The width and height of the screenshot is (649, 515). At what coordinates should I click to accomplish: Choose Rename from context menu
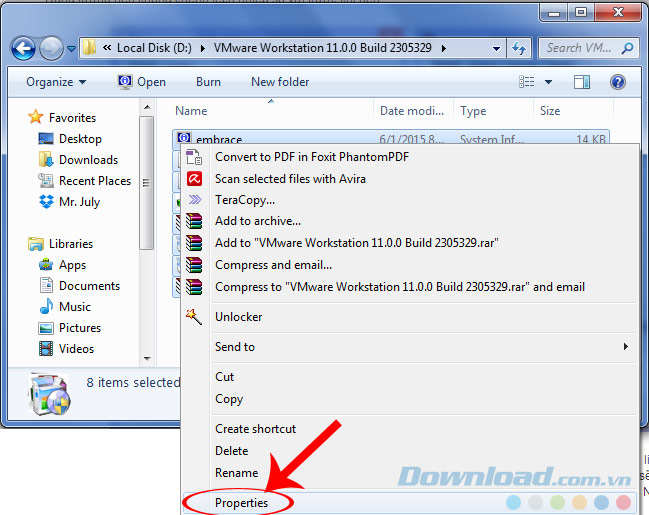410,473
